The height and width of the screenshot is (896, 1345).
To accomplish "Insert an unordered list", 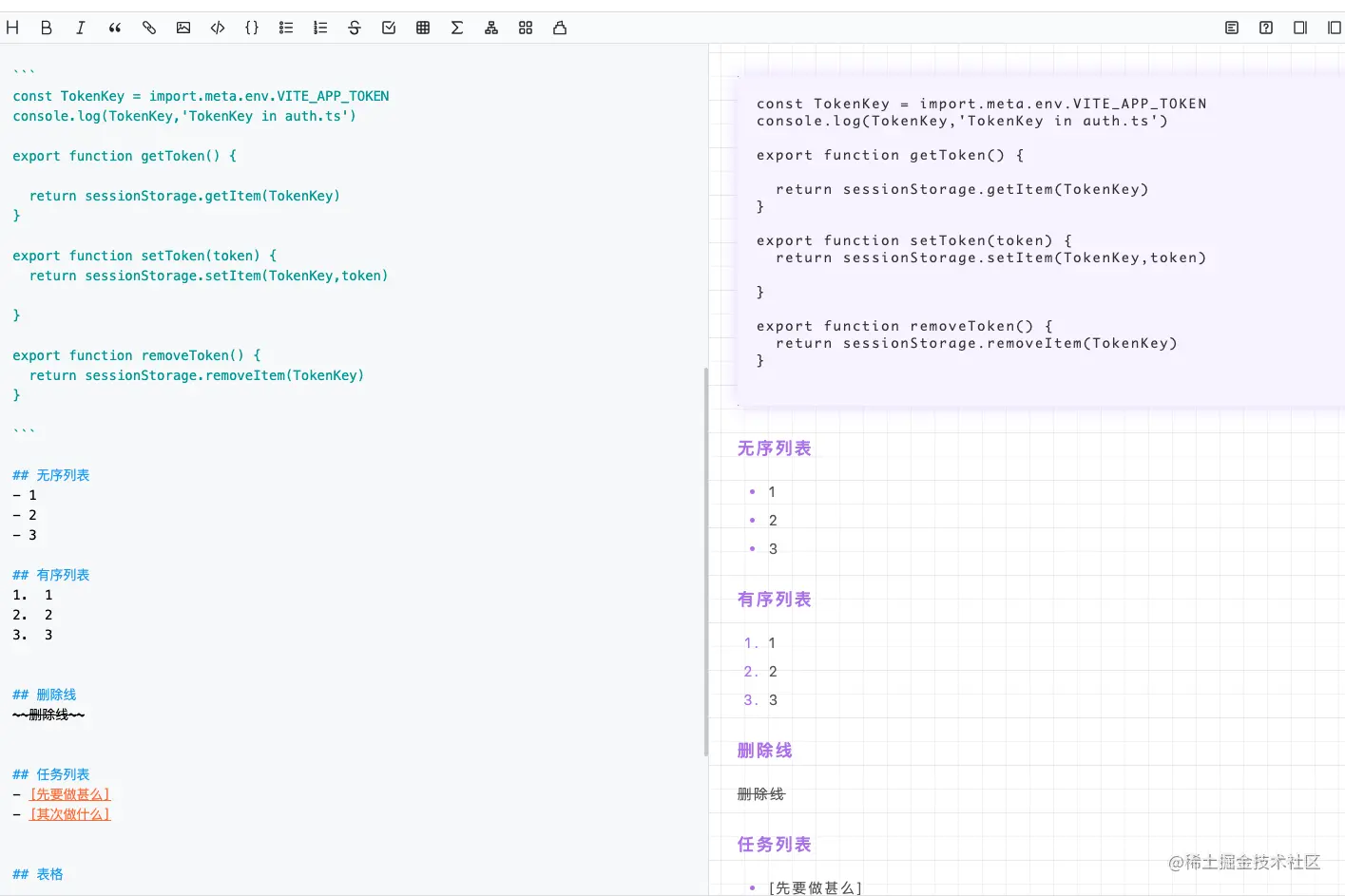I will 286,28.
